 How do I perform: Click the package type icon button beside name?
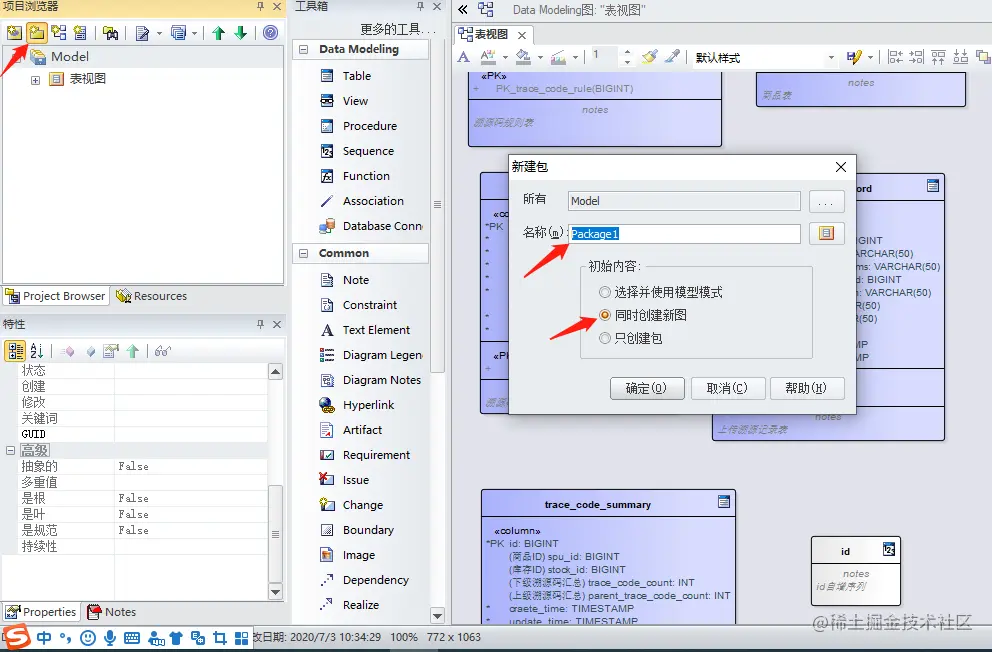pyautogui.click(x=826, y=233)
